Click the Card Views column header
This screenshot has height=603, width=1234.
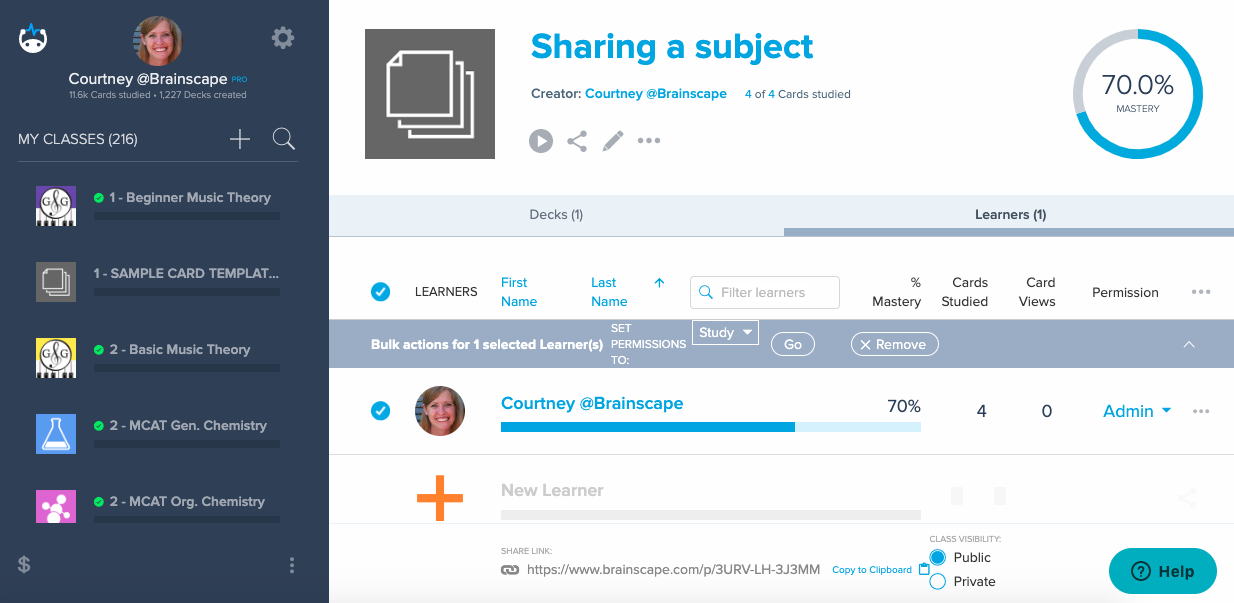pyautogui.click(x=1037, y=292)
